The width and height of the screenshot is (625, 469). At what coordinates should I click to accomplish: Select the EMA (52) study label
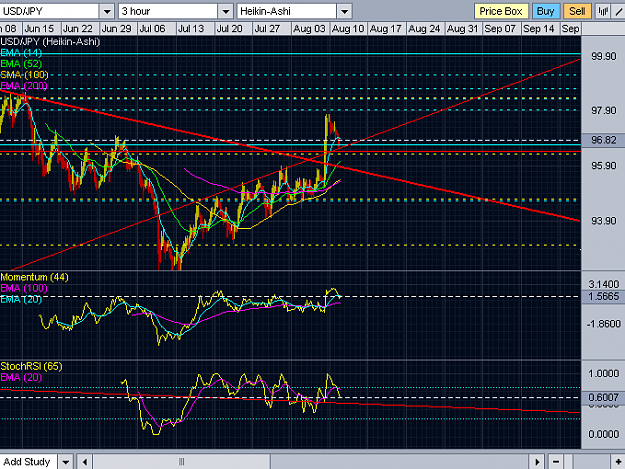(21, 64)
